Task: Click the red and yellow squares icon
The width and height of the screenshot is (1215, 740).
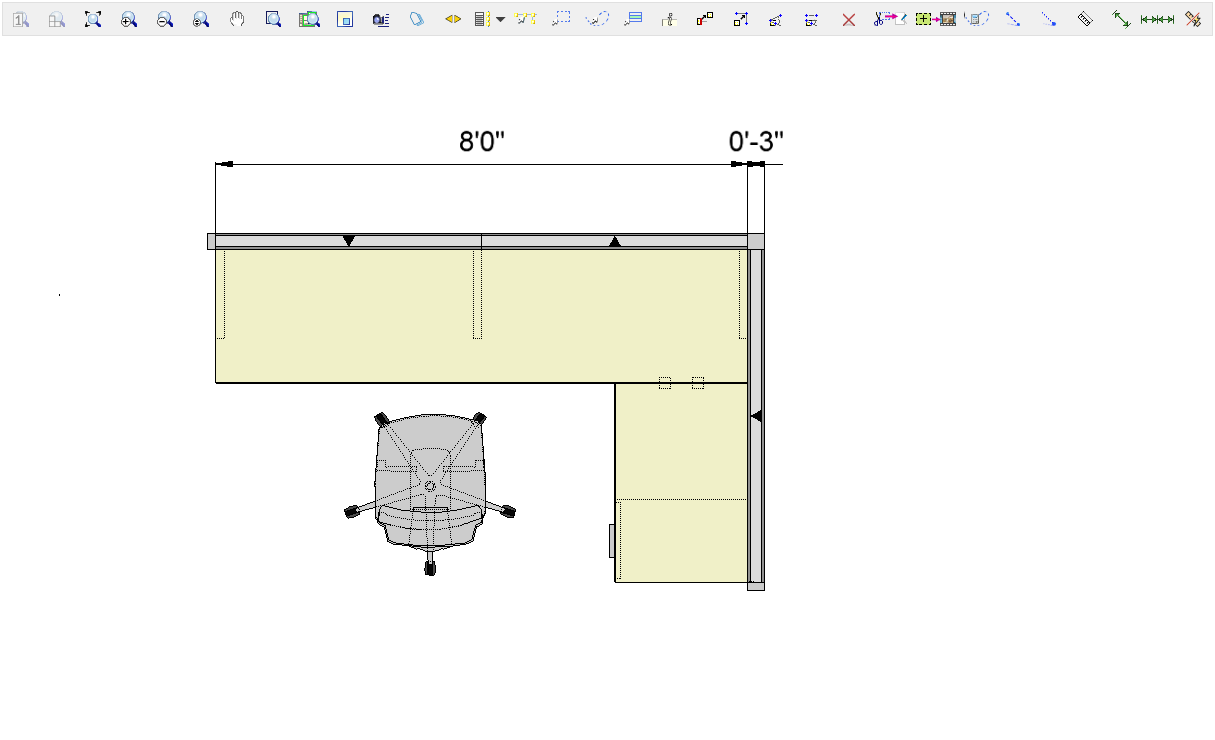Action: pos(705,19)
